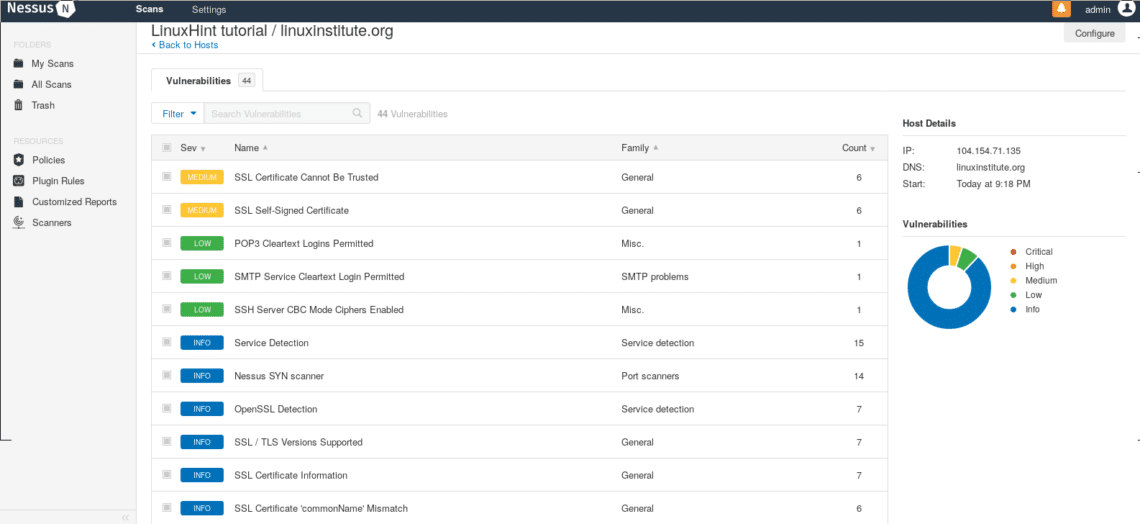Screen dimensions: 1140x524
Task: Check the Service Detection row checkbox
Action: click(x=166, y=342)
